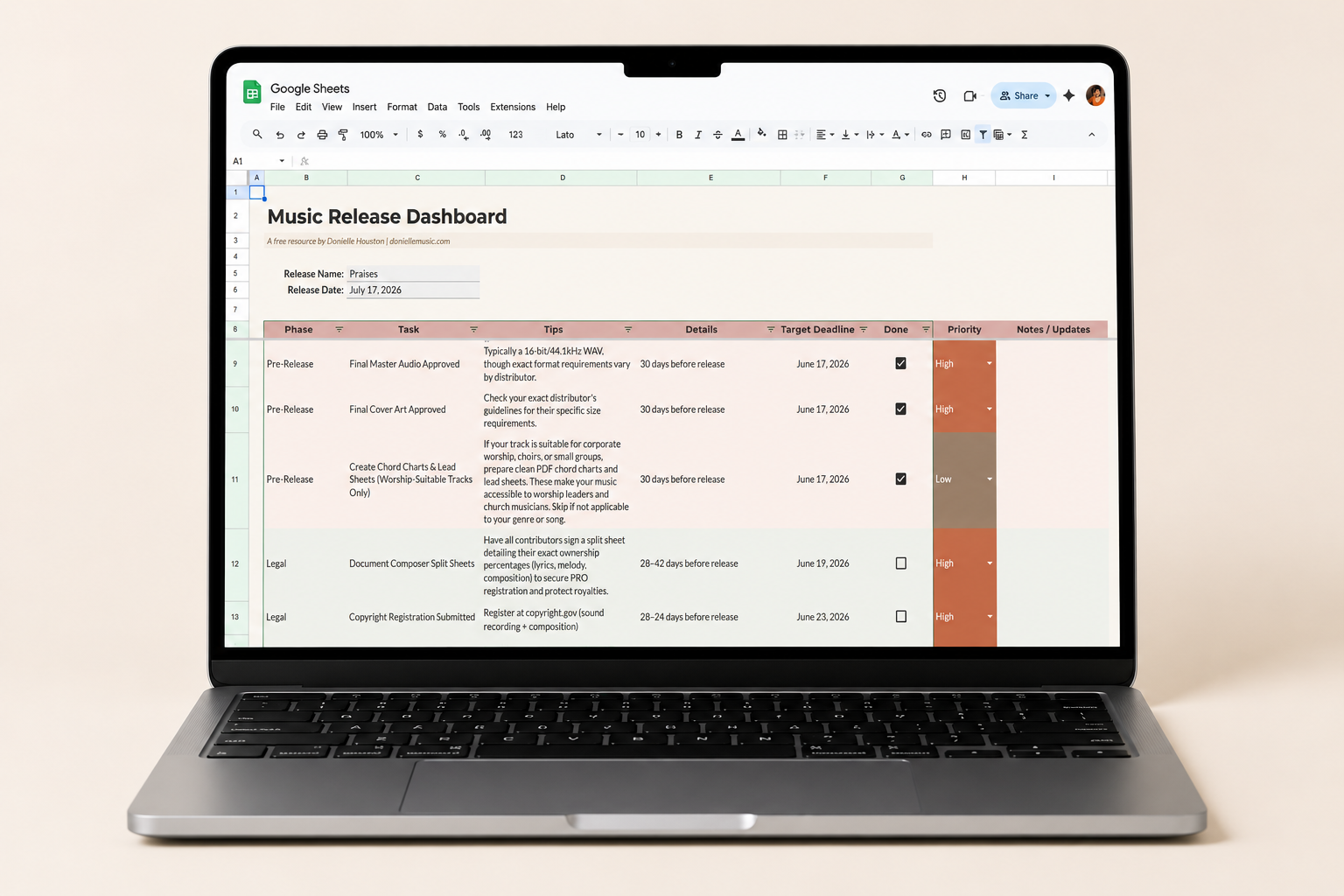Open the Data menu

[437, 107]
